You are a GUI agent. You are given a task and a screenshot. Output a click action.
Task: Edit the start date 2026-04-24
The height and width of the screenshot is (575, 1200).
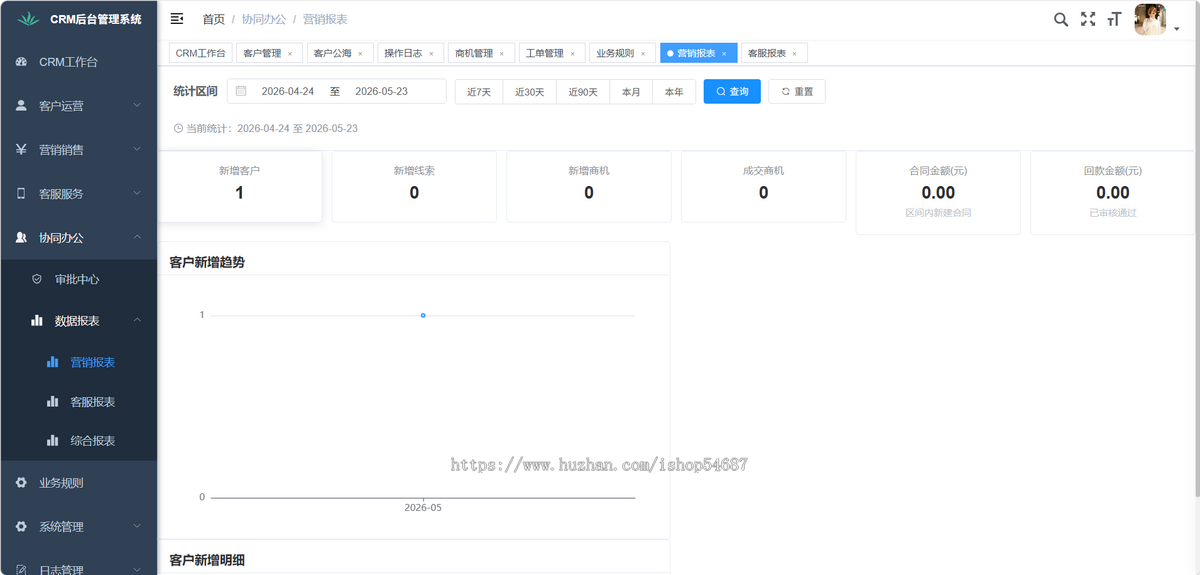pyautogui.click(x=288, y=91)
